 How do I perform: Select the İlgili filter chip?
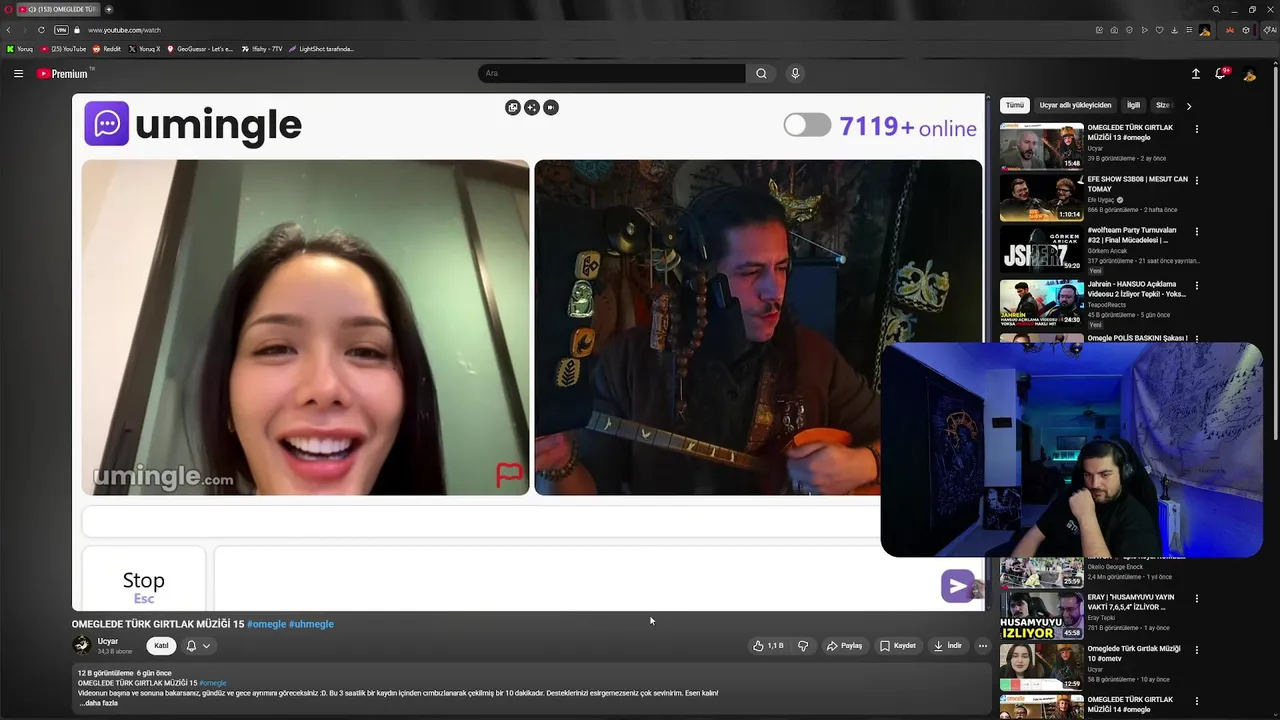pyautogui.click(x=1133, y=105)
